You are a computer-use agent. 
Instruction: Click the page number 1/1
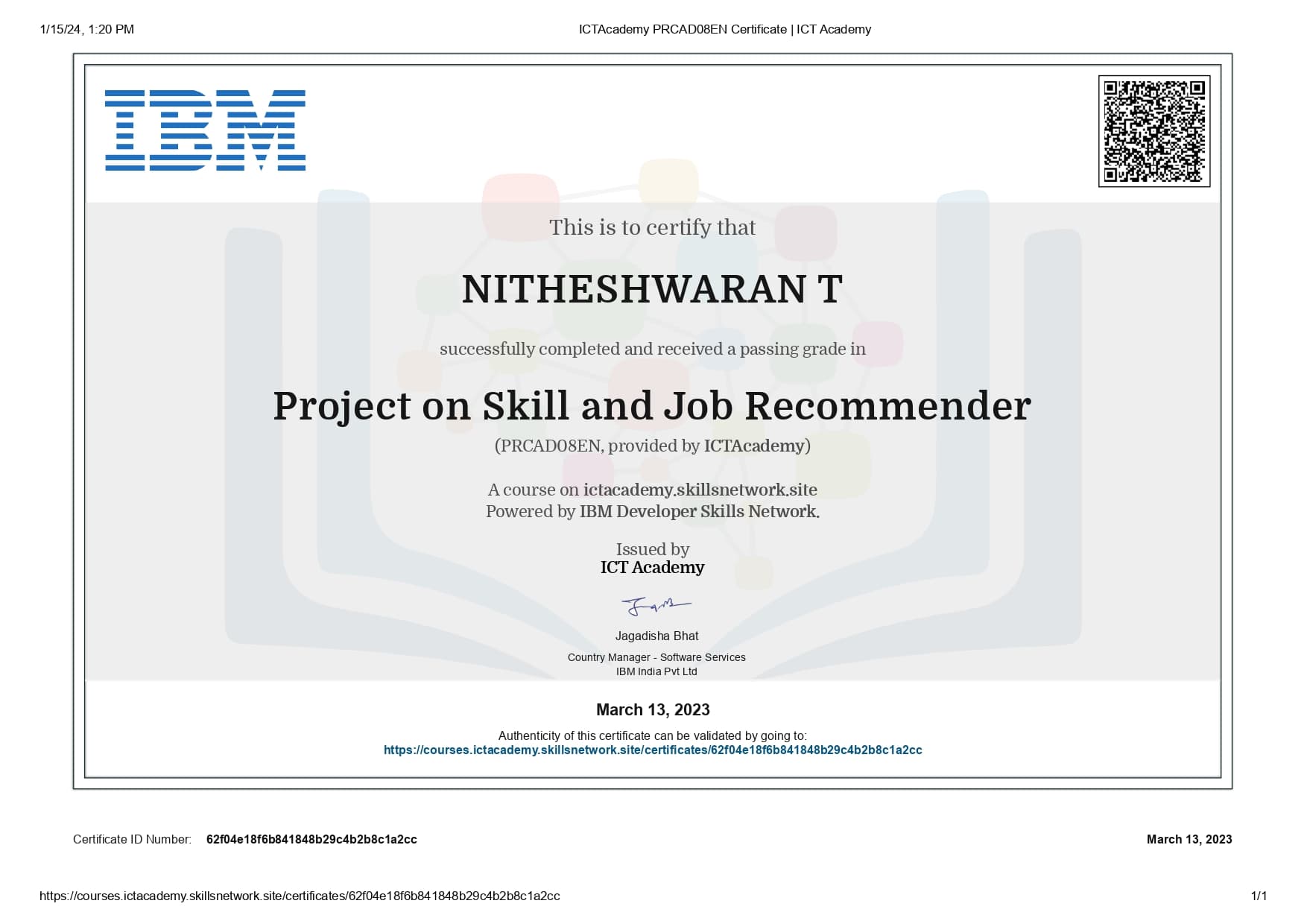[1259, 896]
